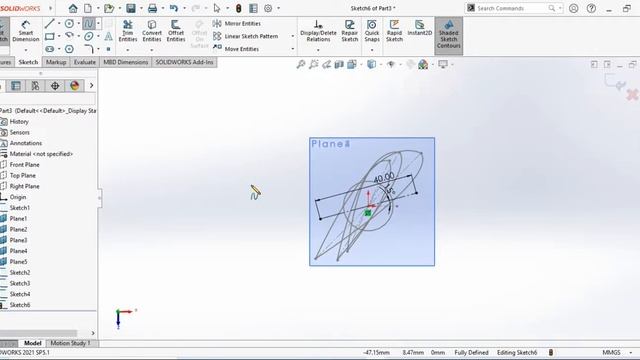Click Edit Appearance color icon
The width and height of the screenshot is (640, 360).
point(423,64)
